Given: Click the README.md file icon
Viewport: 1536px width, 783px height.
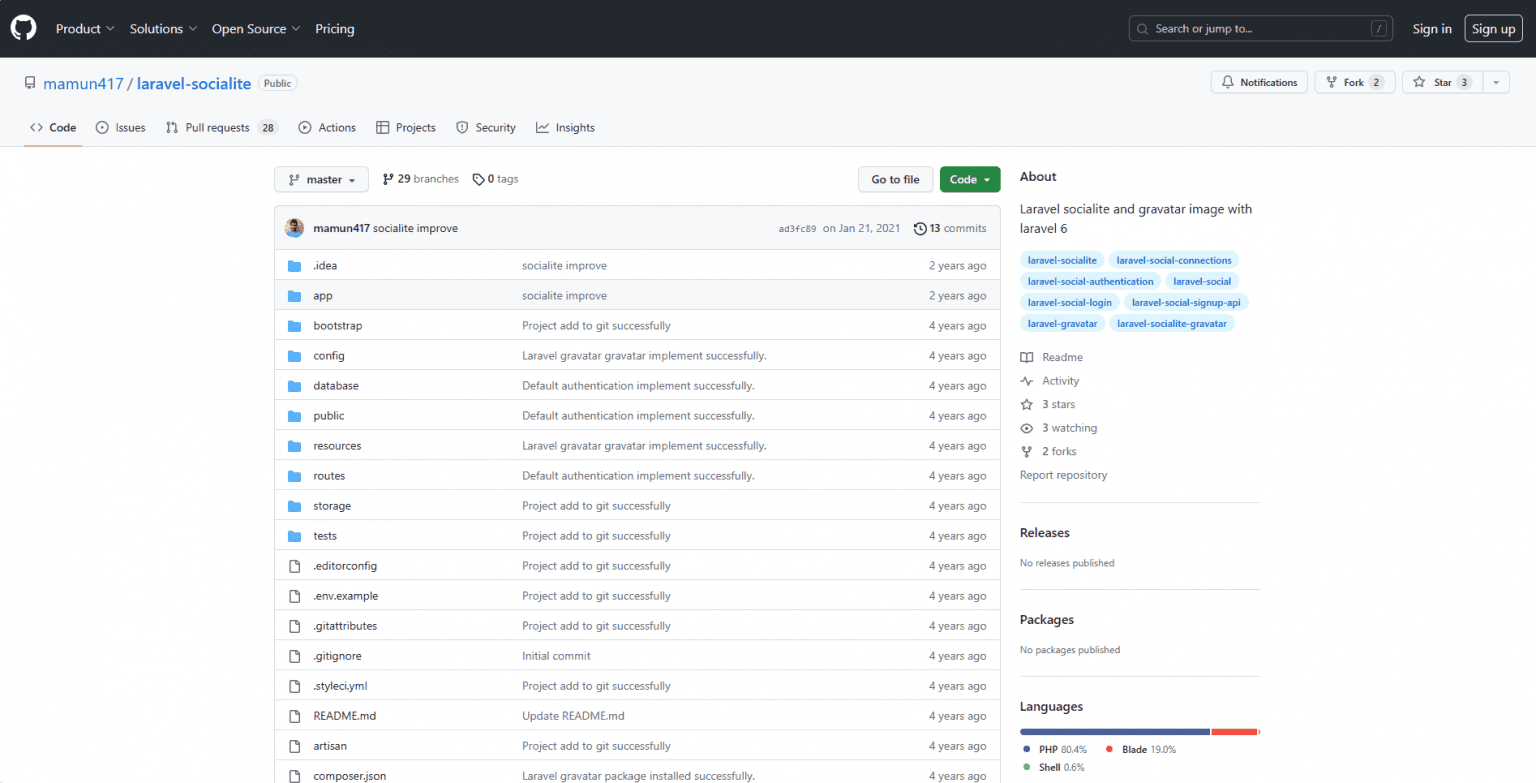Looking at the screenshot, I should coord(296,715).
